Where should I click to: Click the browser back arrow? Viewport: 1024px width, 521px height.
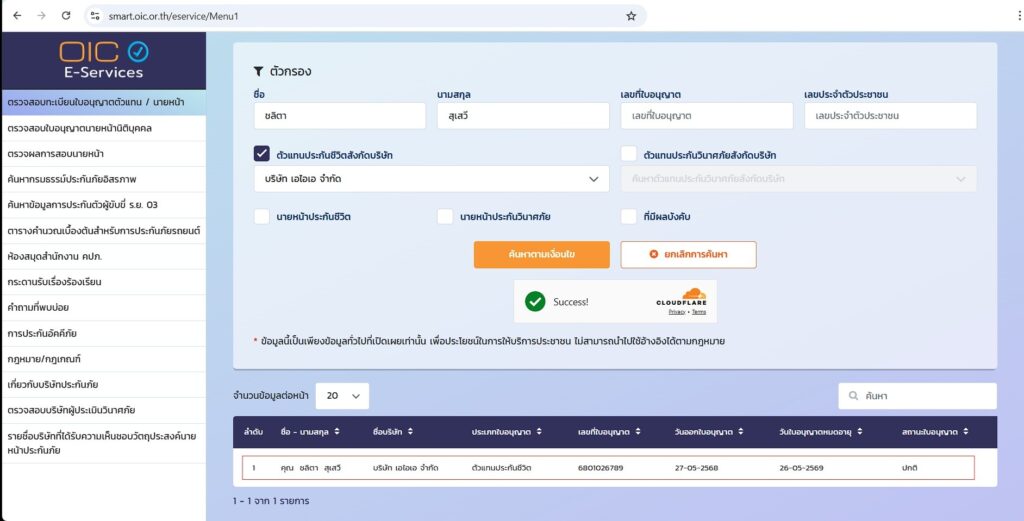pos(16,16)
